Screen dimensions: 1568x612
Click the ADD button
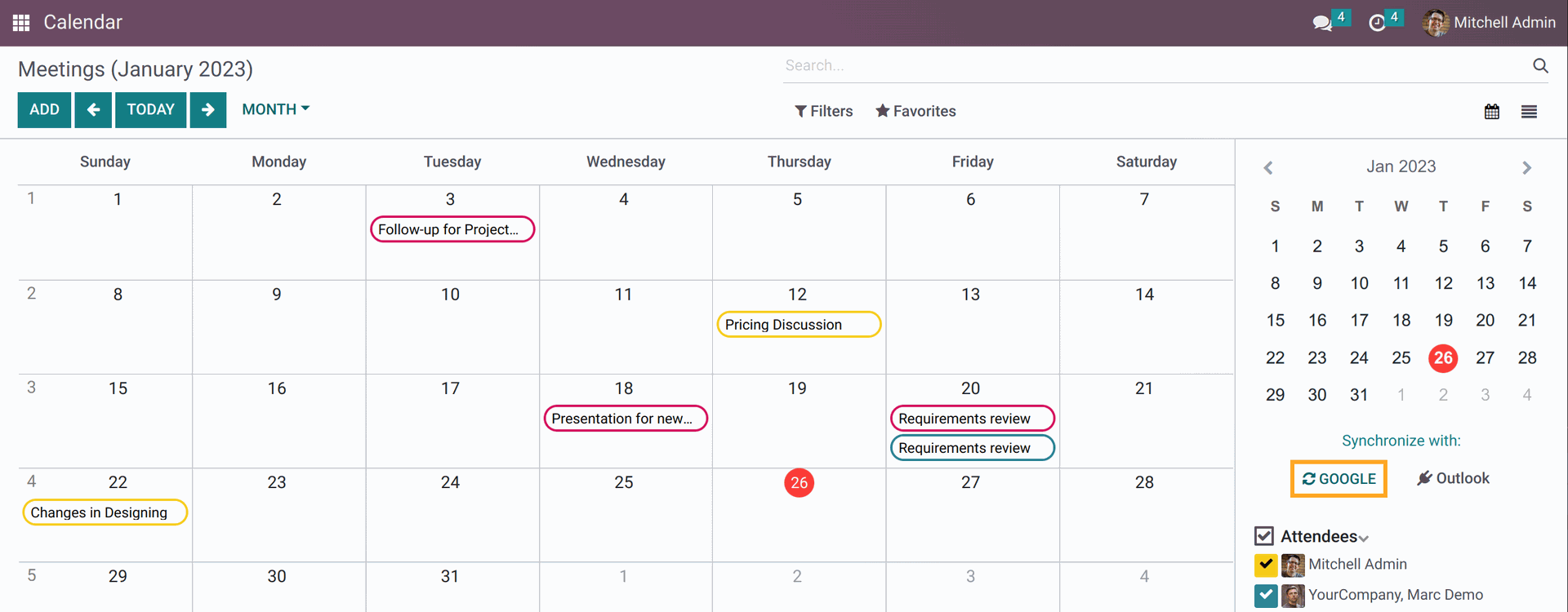coord(44,110)
